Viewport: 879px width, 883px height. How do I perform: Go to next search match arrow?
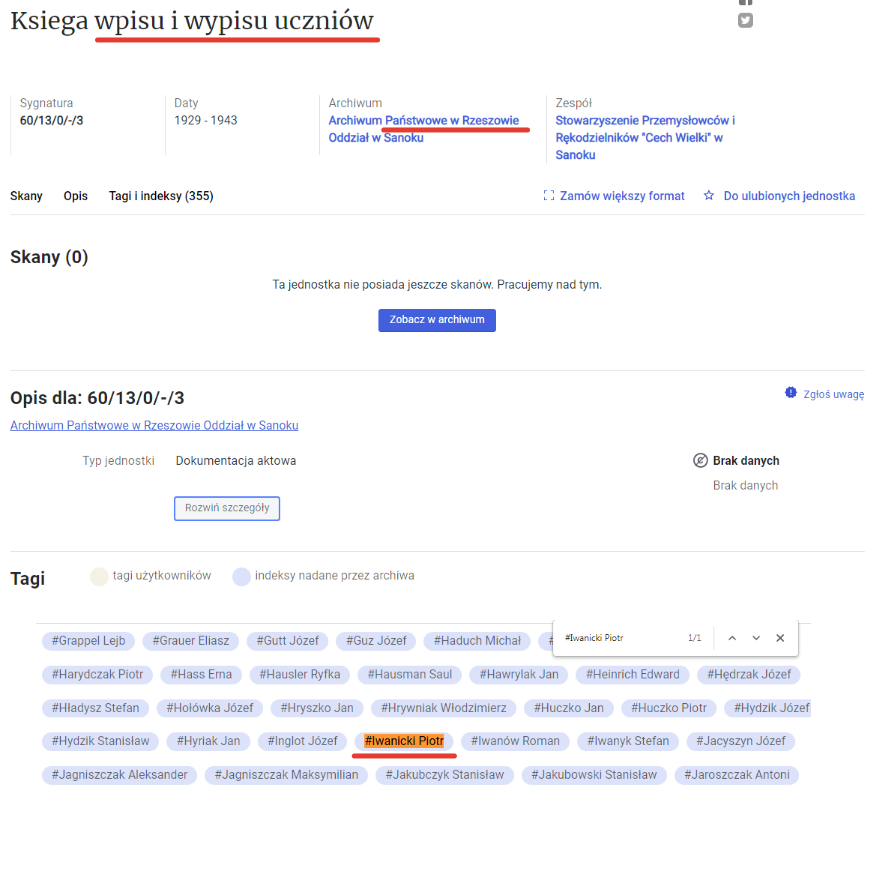[756, 638]
